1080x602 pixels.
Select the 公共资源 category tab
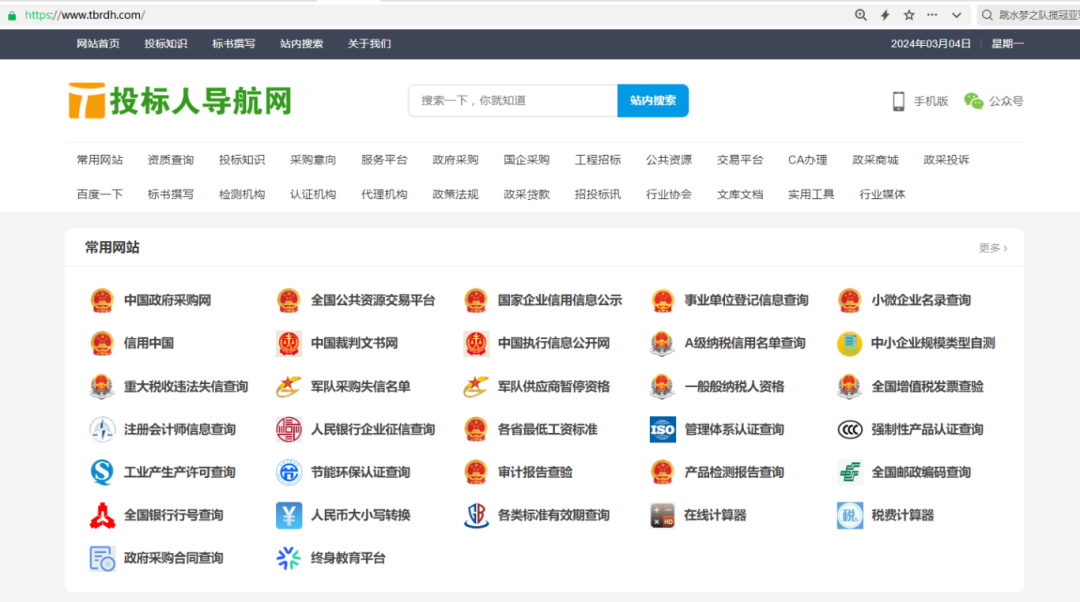(x=669, y=160)
